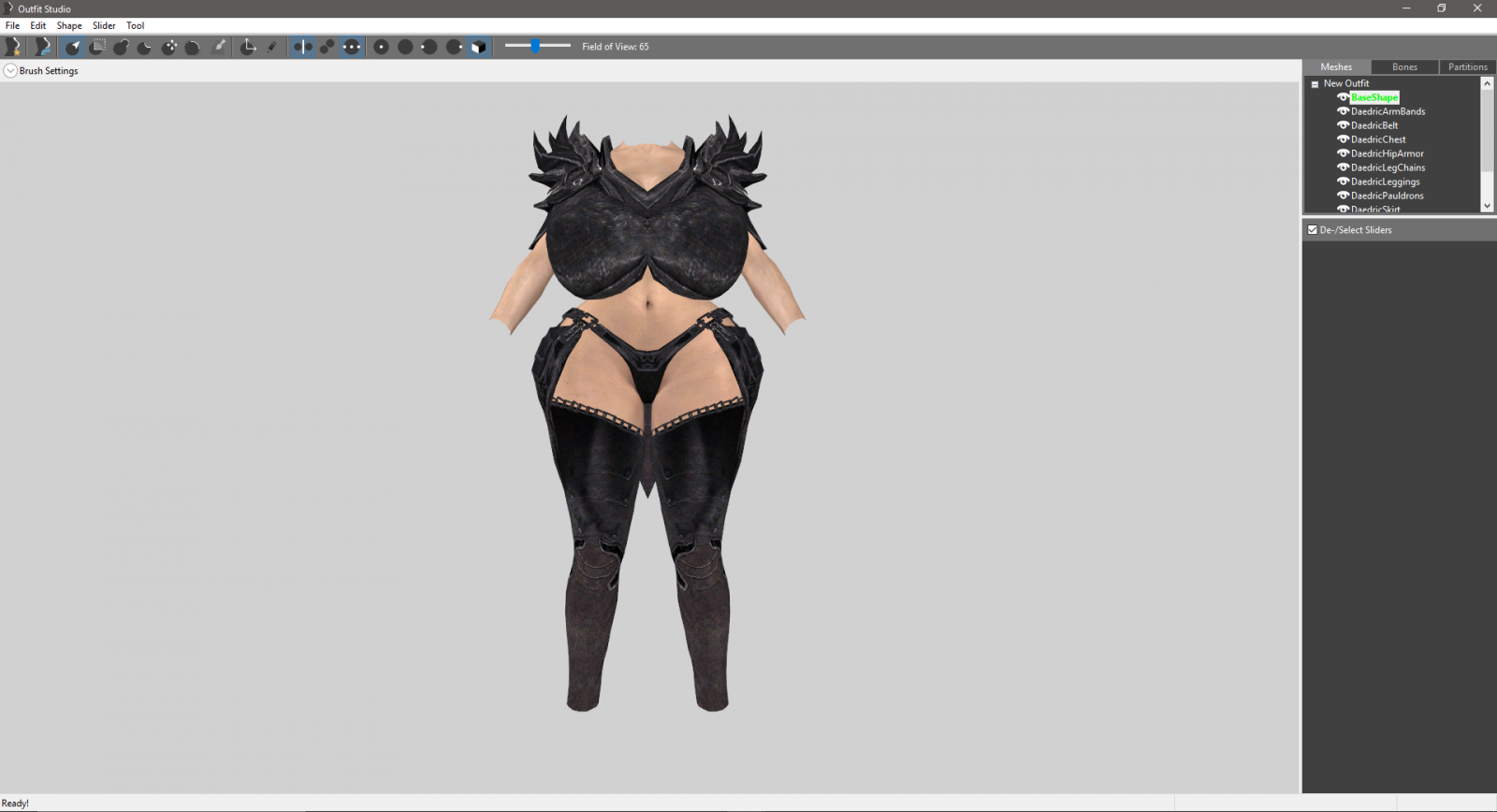Choose the Mask brush with dashed square

pos(97,46)
